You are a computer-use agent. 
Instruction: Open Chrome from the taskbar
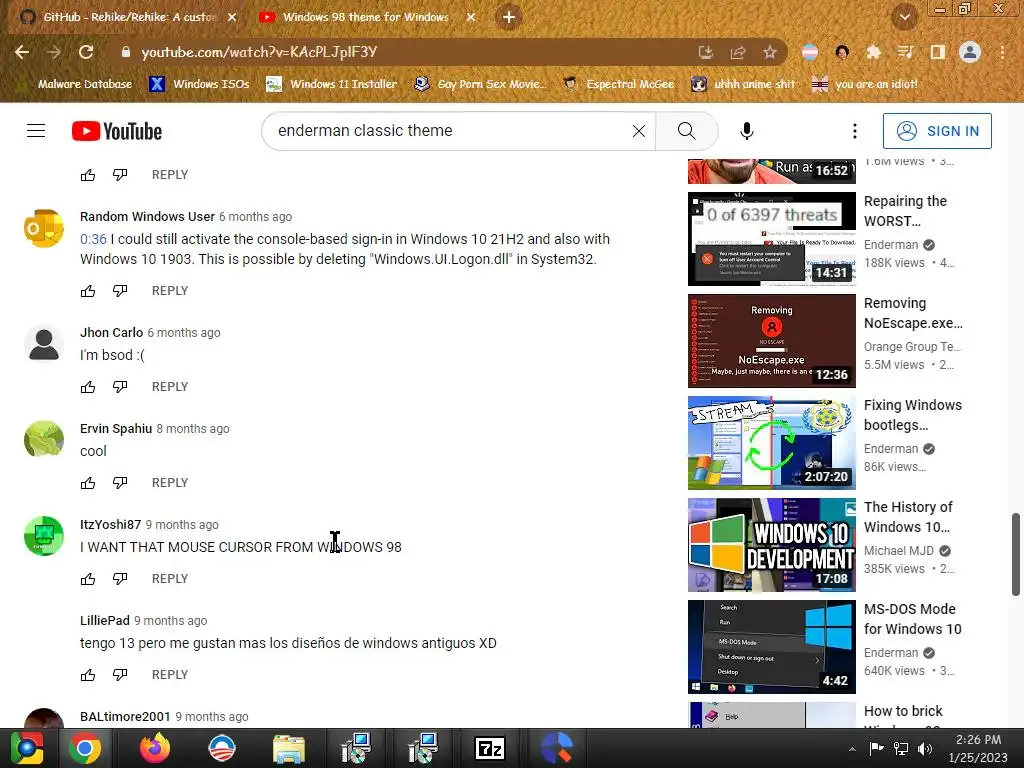[x=85, y=748]
